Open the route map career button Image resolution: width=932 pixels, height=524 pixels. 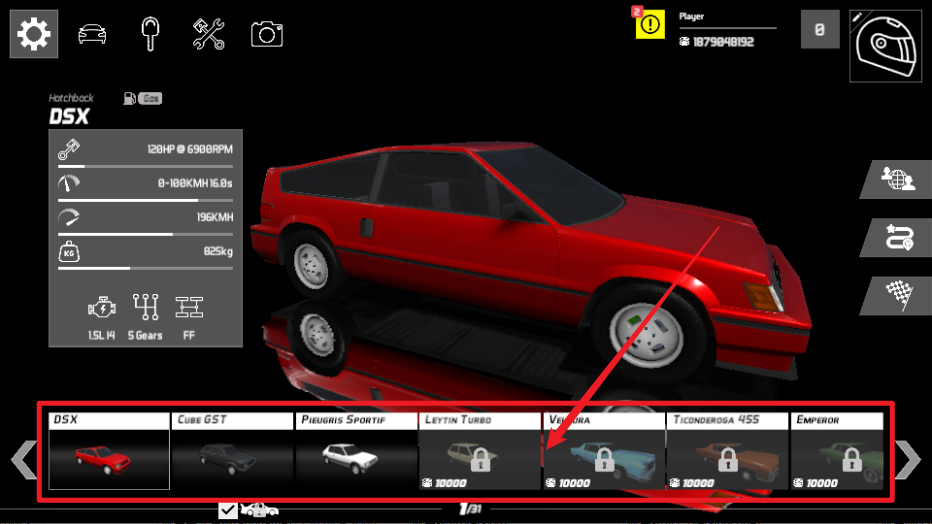[x=894, y=237]
